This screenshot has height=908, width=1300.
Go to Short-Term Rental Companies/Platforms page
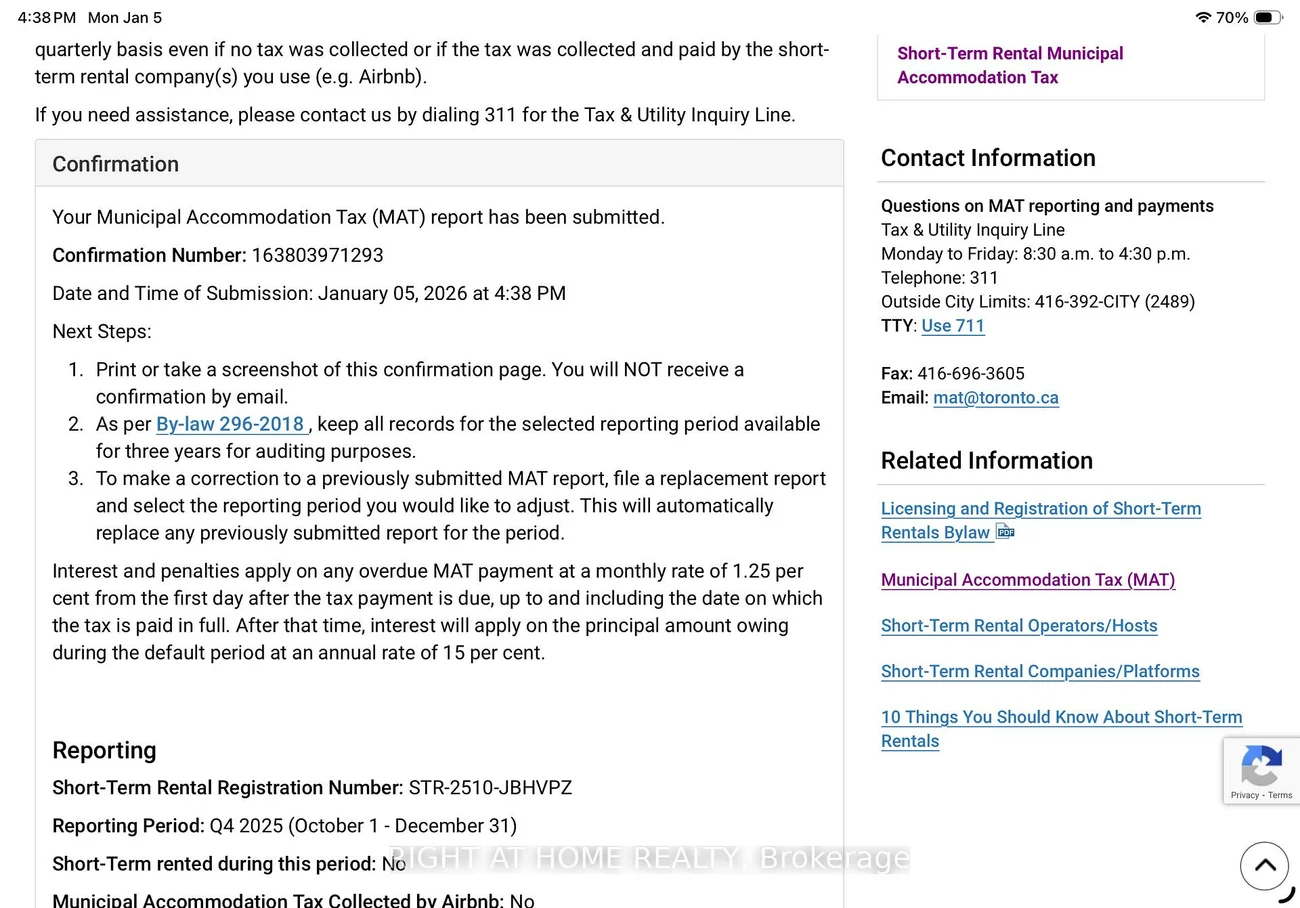tap(1040, 672)
